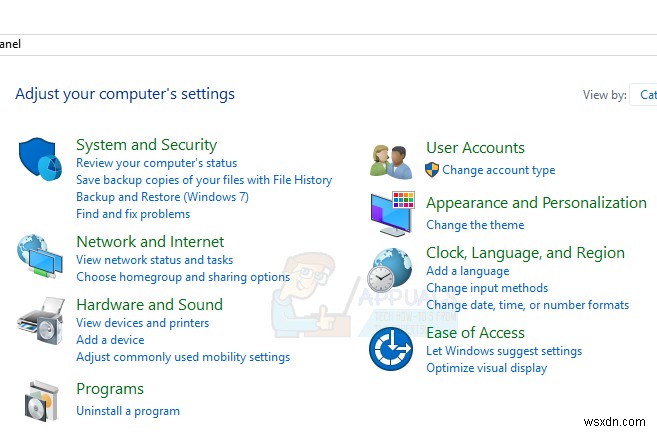Click the Hardware and Sound printer icon

click(40, 321)
